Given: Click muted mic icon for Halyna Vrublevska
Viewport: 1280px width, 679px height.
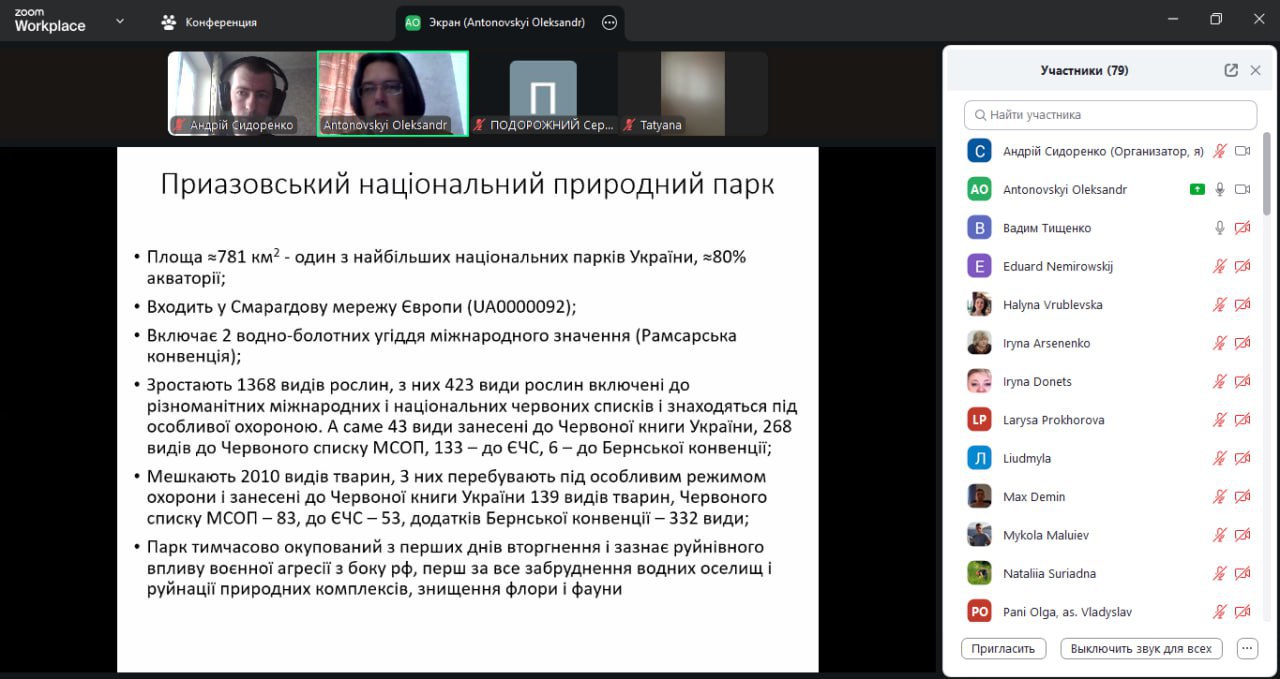Looking at the screenshot, I should tap(1219, 305).
